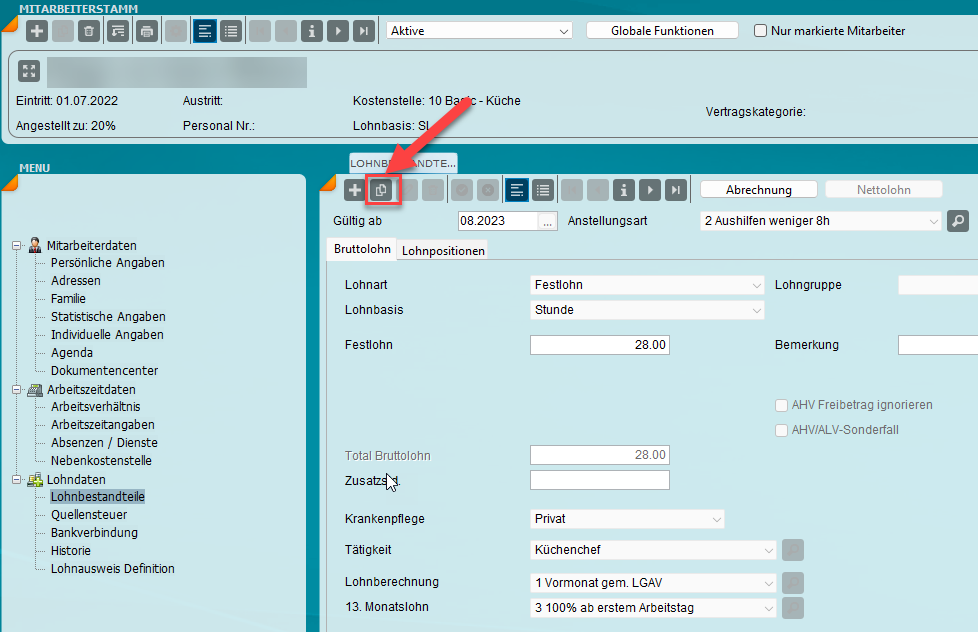Jump to last record in Lohnbestandteile toolbar

(x=677, y=190)
